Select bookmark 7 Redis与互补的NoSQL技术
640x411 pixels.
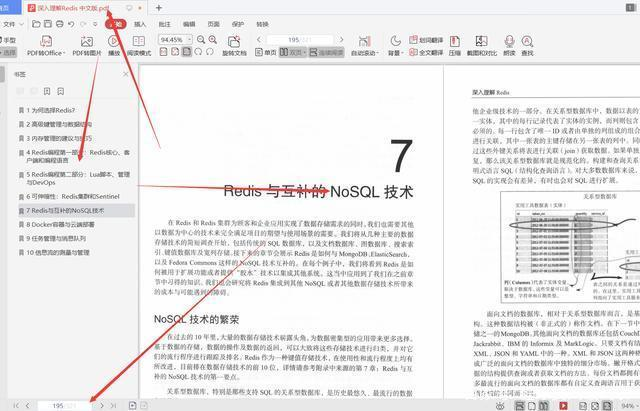coord(76,211)
